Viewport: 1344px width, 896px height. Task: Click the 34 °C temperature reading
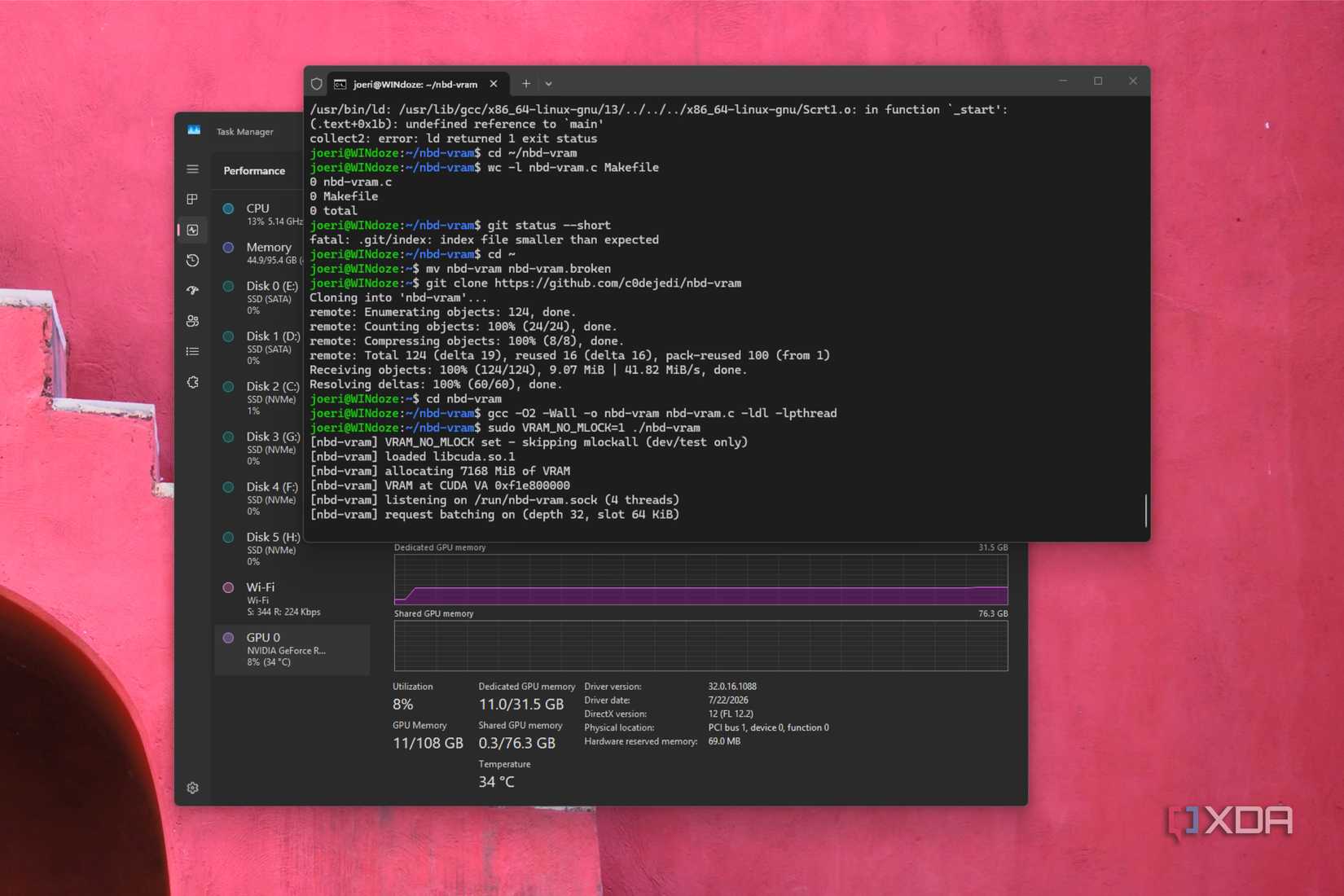pos(496,782)
